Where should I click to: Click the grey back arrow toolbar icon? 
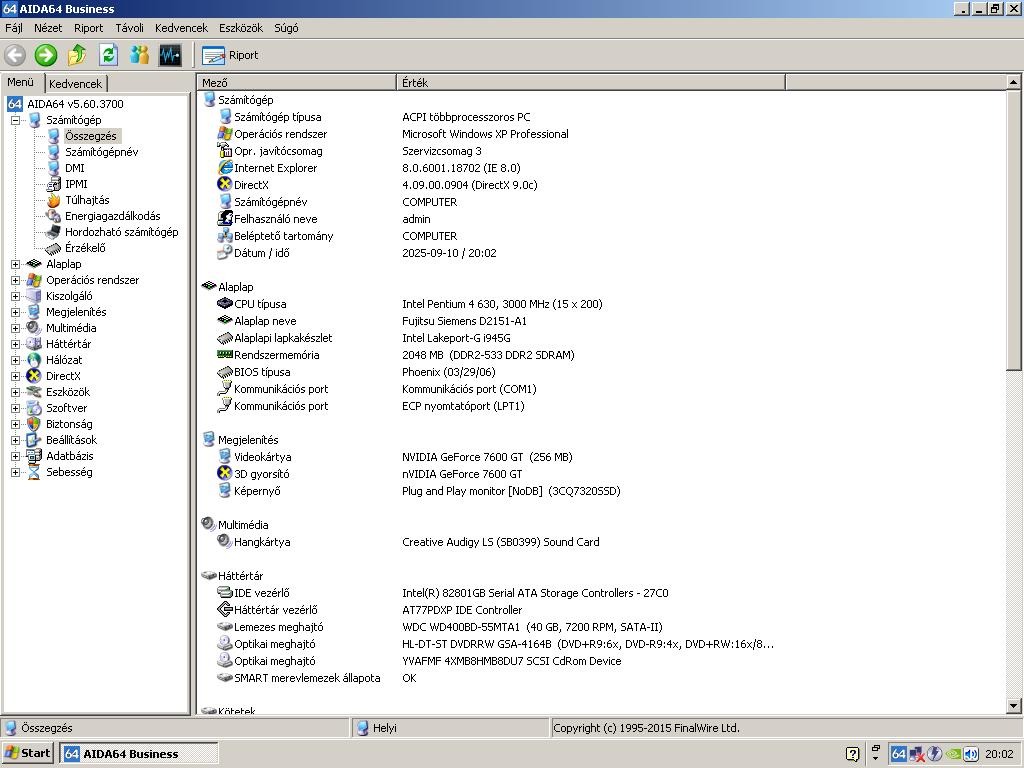15,56
